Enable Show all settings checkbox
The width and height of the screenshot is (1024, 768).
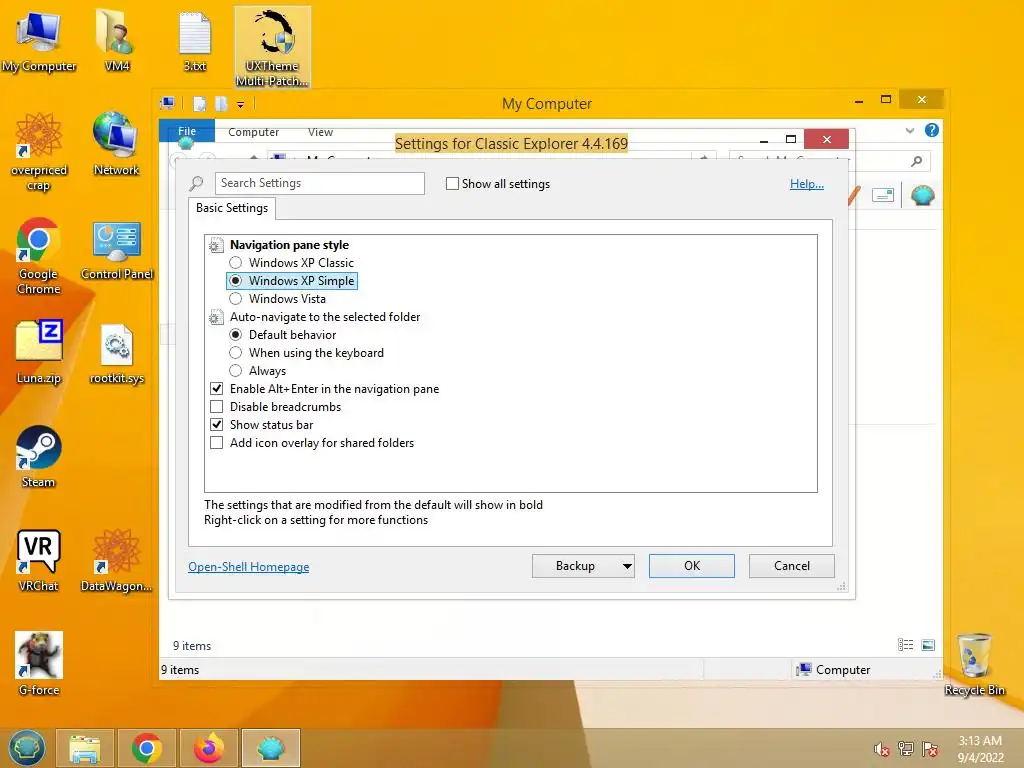click(x=452, y=184)
